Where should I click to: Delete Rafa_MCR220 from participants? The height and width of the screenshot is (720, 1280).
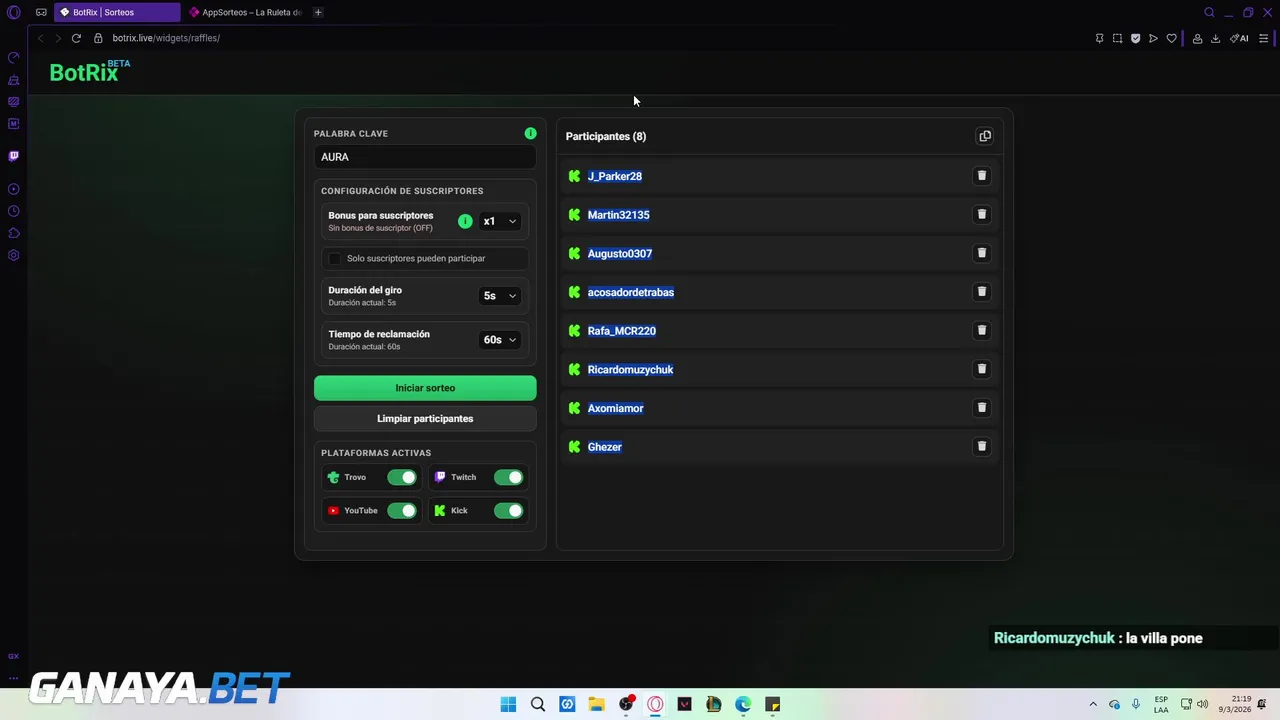[x=982, y=330]
